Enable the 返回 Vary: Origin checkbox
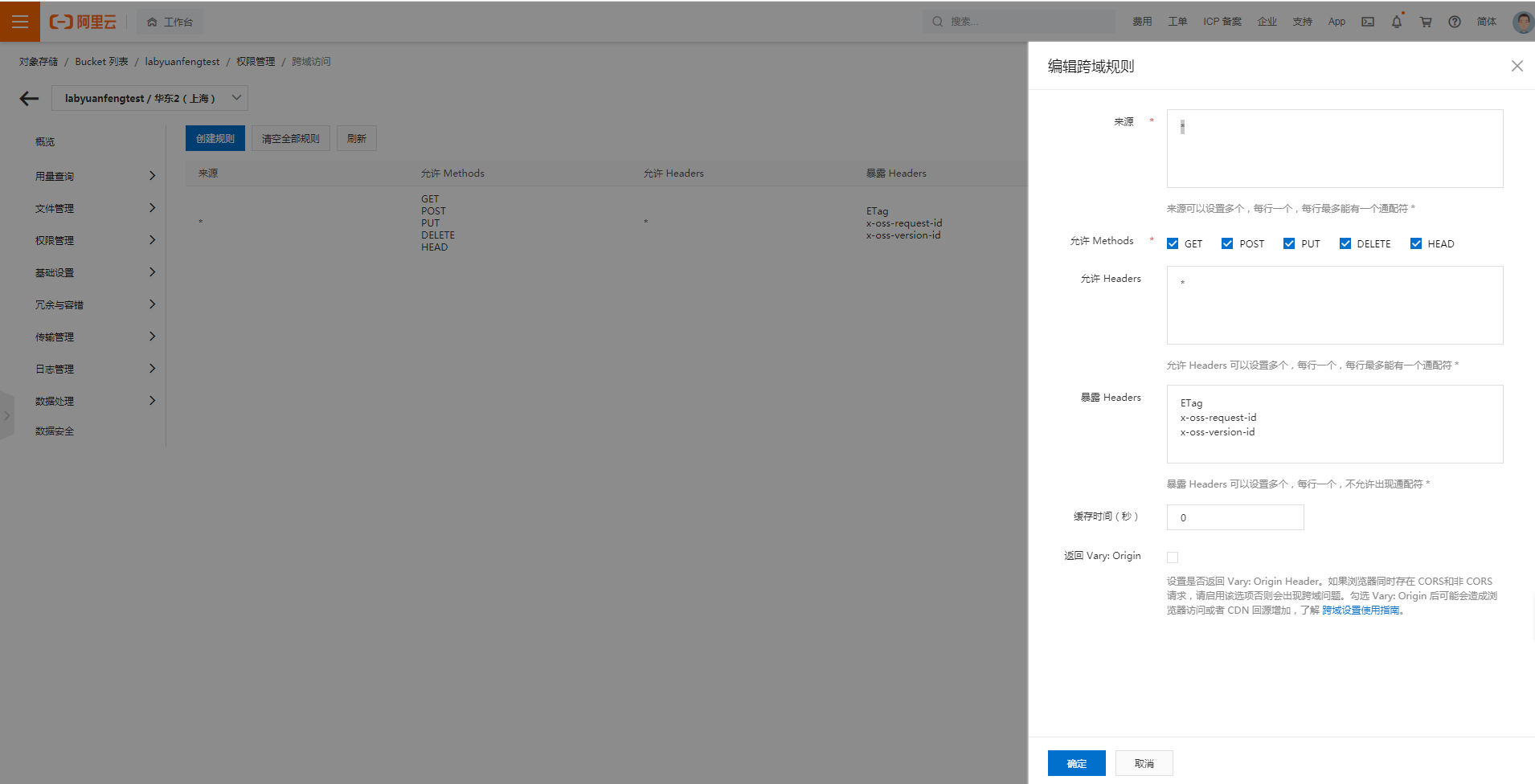This screenshot has width=1535, height=784. click(1173, 557)
